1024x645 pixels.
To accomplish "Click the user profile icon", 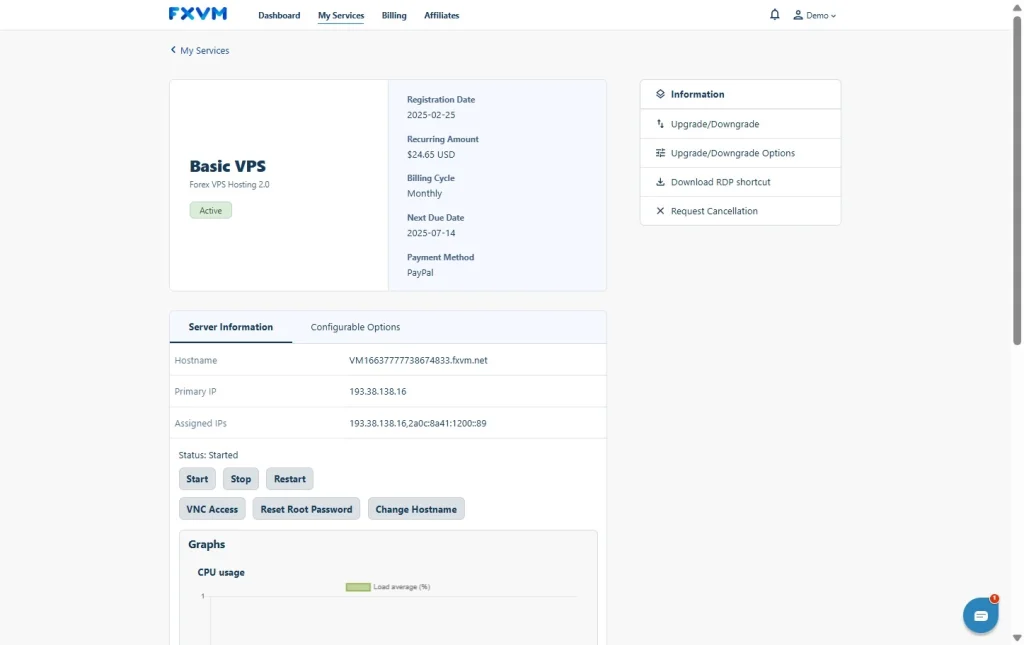I will tap(798, 15).
